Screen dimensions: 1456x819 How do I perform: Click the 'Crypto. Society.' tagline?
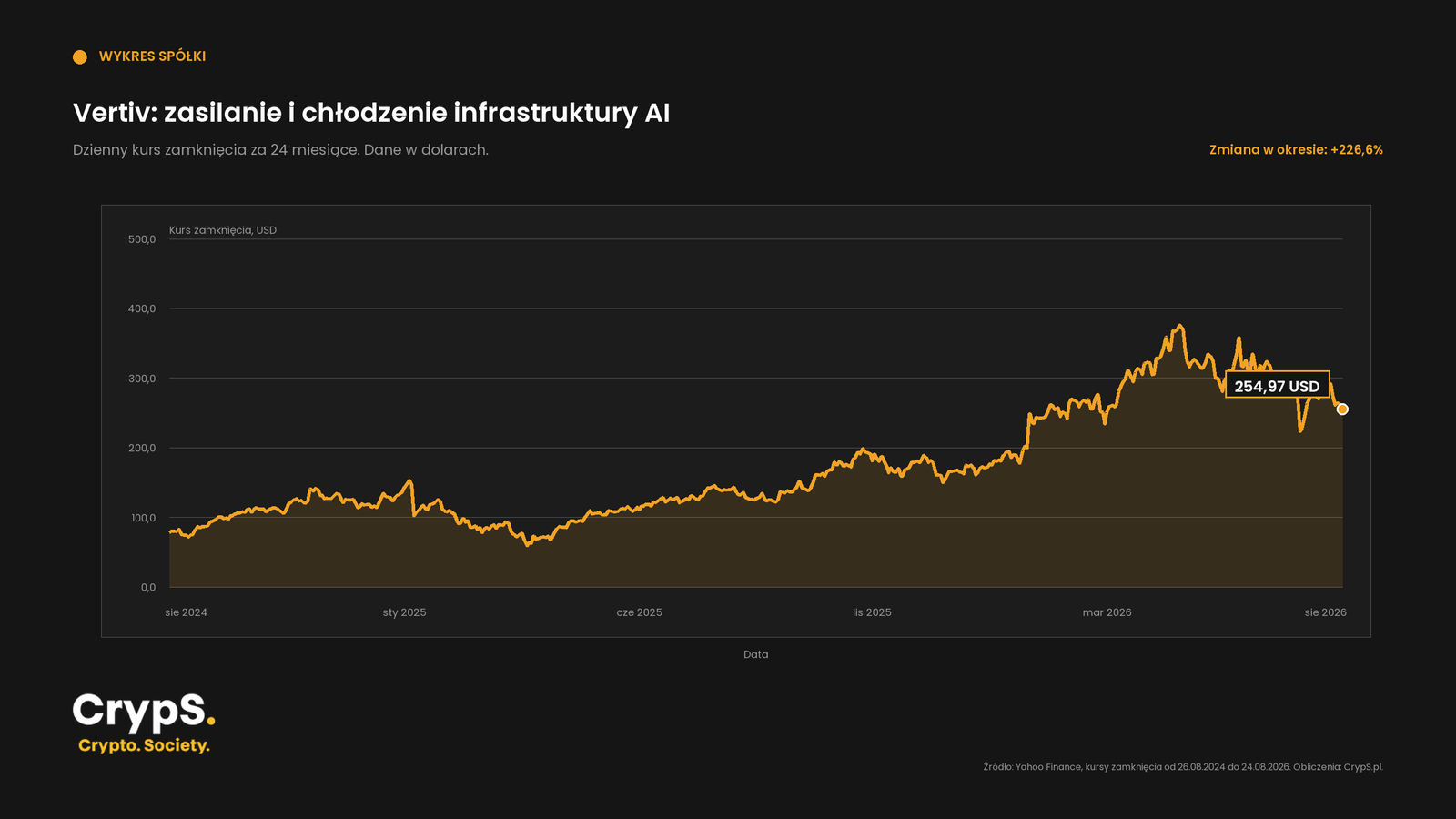click(x=144, y=745)
